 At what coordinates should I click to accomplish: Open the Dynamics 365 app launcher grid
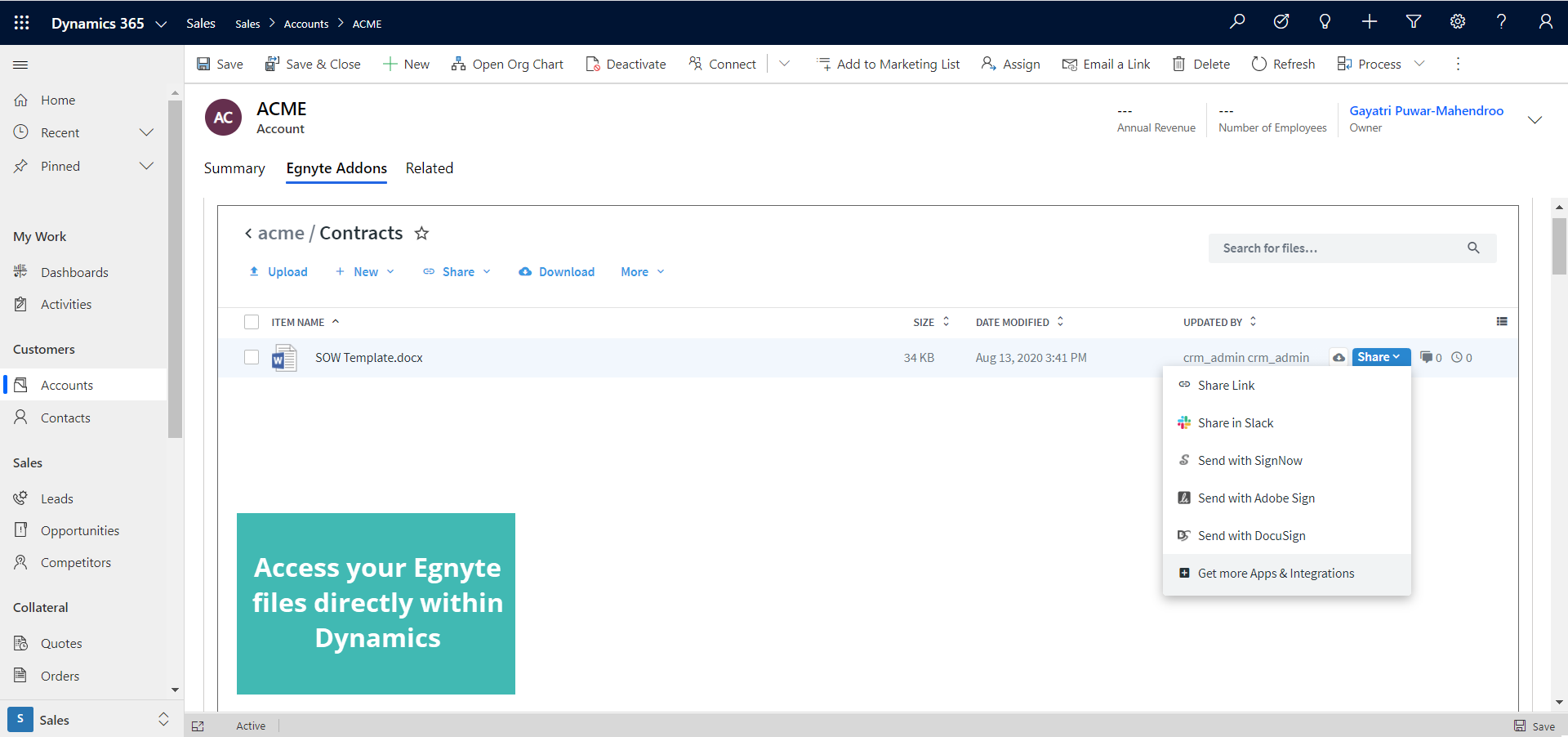(22, 23)
